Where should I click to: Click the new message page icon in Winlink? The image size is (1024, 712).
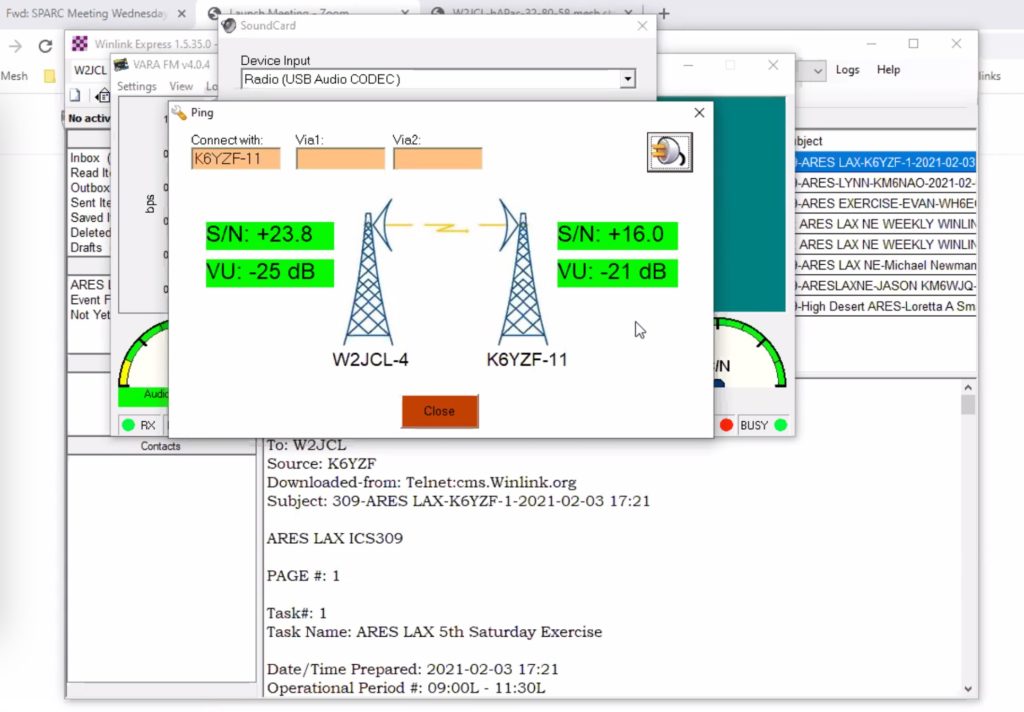tap(75, 95)
